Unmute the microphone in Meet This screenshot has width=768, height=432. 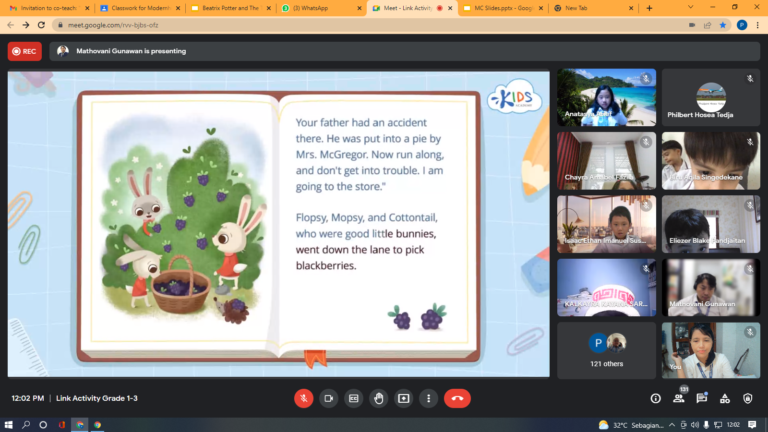[303, 398]
